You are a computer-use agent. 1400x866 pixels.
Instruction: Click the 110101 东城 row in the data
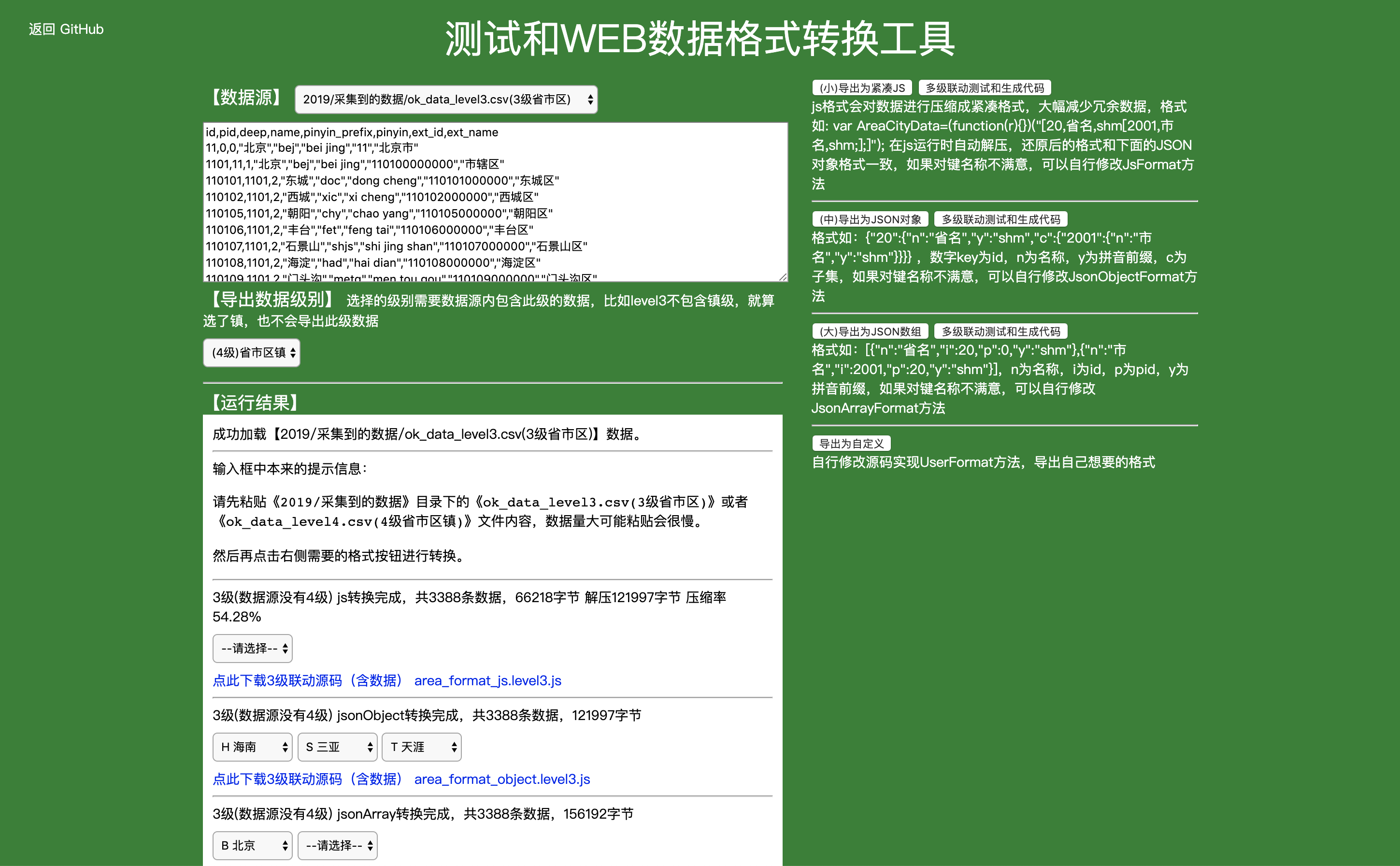pos(383,181)
